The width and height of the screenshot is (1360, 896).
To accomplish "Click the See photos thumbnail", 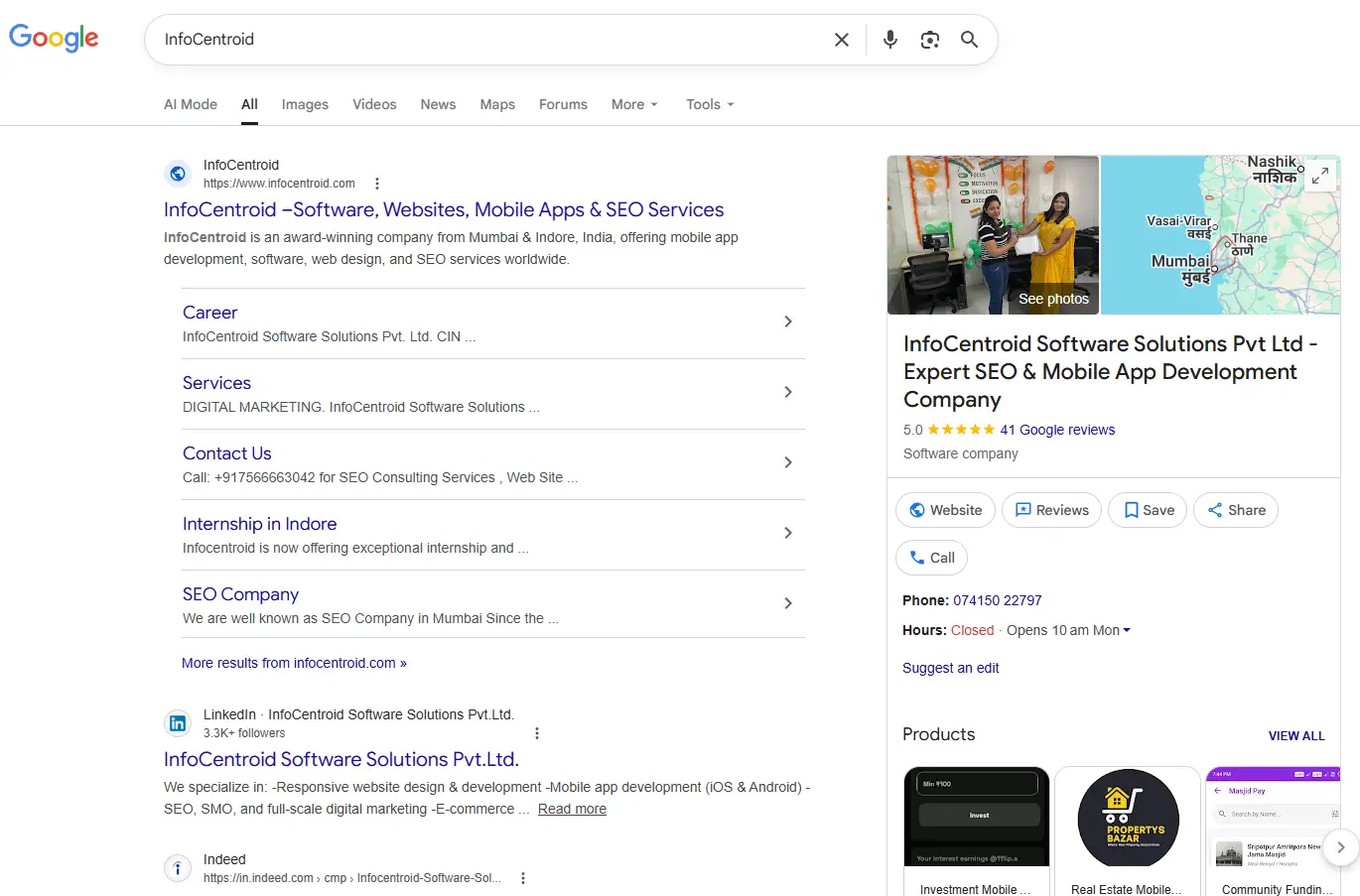I will (993, 235).
